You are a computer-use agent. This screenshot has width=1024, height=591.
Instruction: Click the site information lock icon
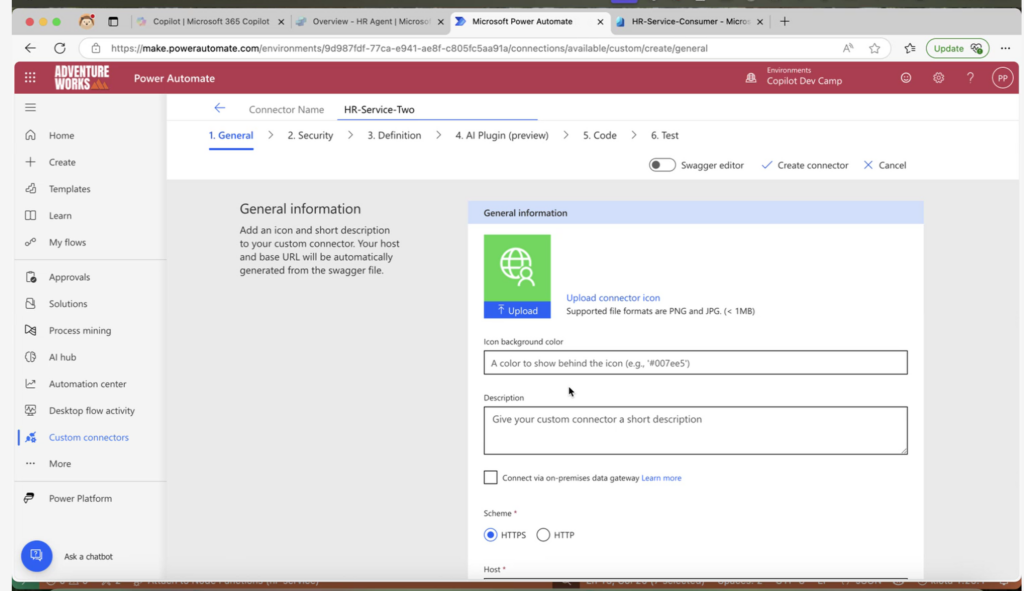pos(96,48)
